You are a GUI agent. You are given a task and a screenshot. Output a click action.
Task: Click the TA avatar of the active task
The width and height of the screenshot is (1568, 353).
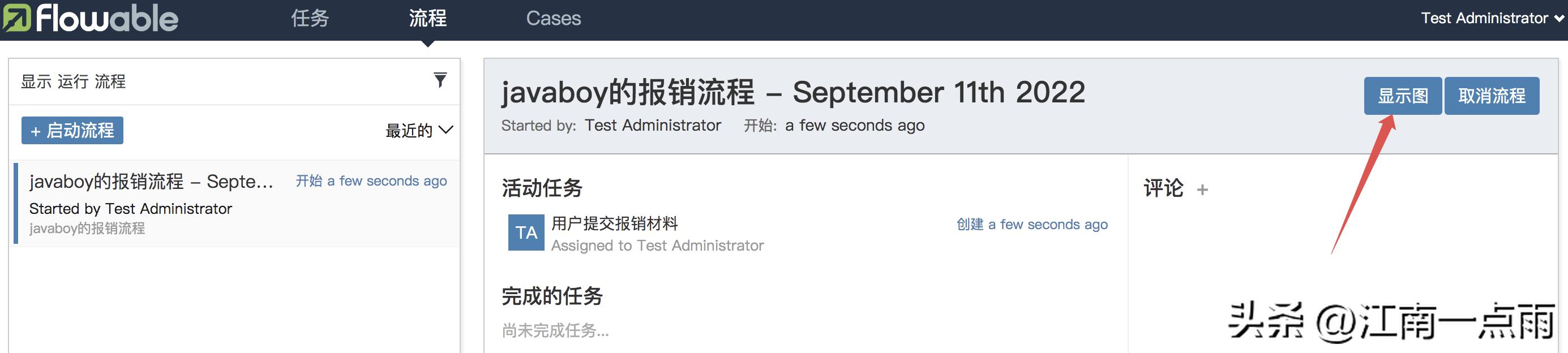[x=526, y=233]
